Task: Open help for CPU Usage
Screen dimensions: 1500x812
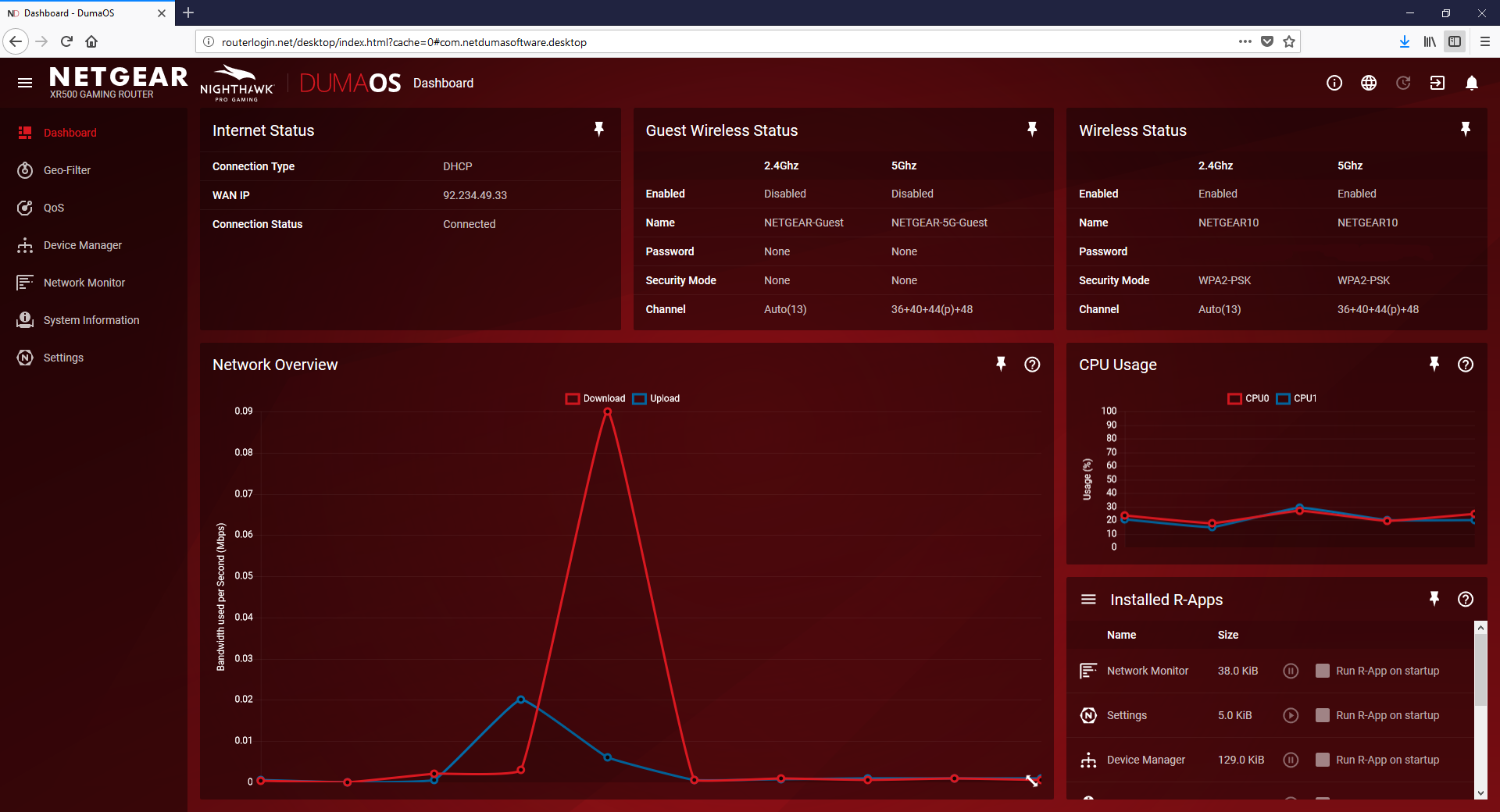Action: point(1466,365)
